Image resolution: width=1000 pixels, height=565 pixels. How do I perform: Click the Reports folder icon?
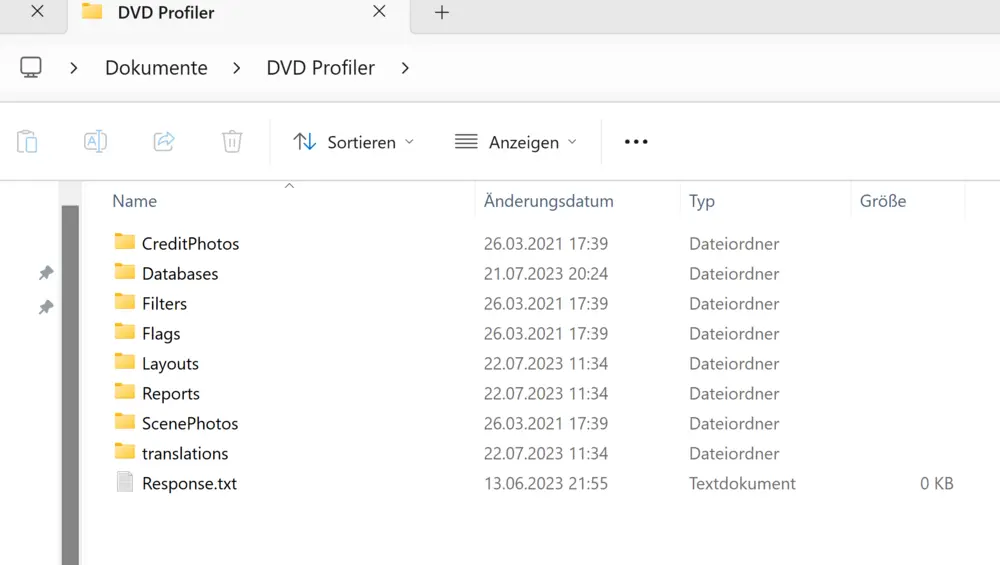pyautogui.click(x=125, y=392)
